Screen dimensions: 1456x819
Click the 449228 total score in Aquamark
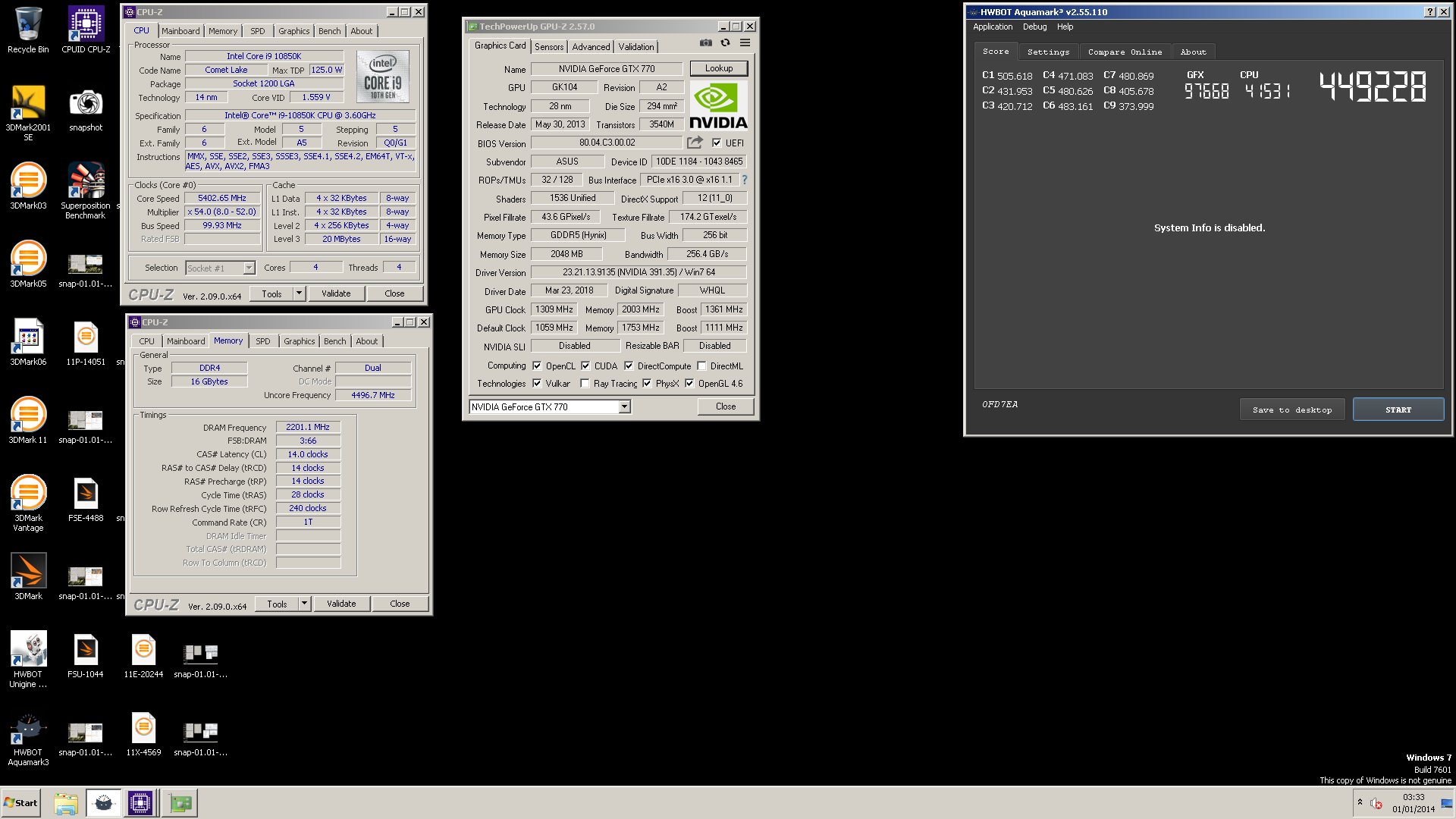point(1373,86)
